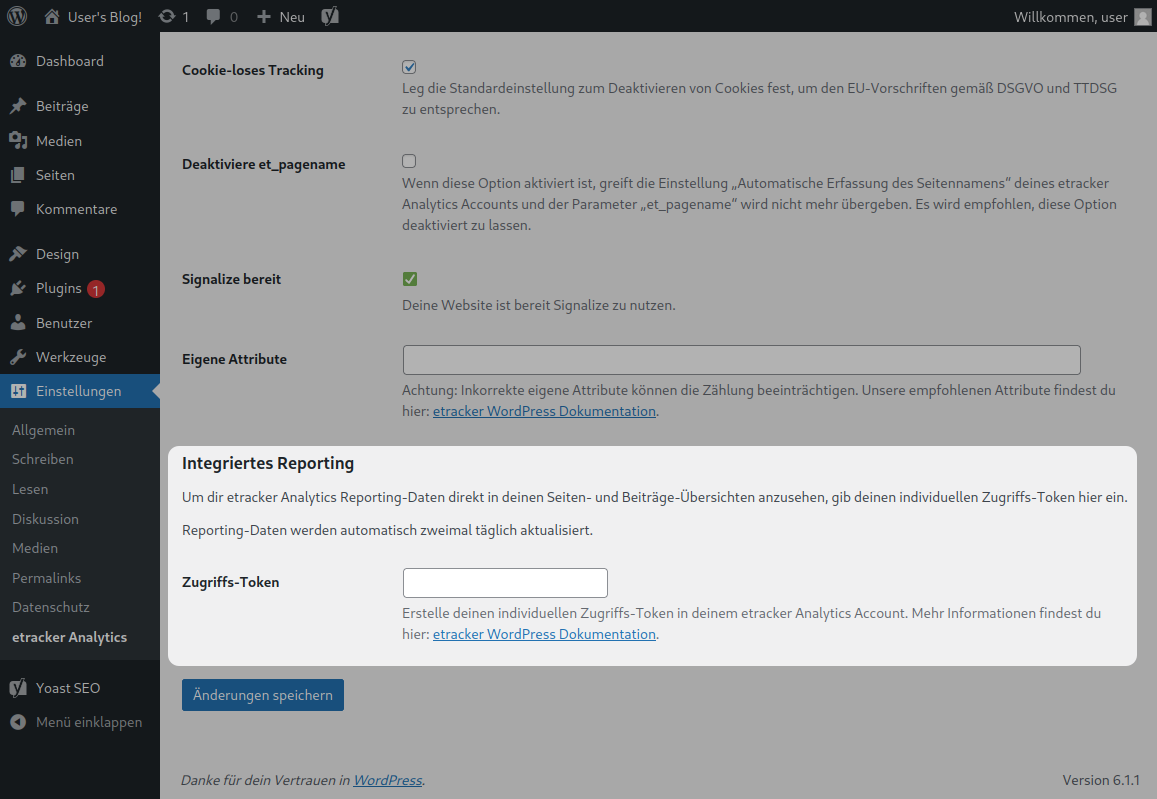Enable the Deaktiviere et_pagename checkbox
Viewport: 1157px width, 799px height.
[x=409, y=161]
